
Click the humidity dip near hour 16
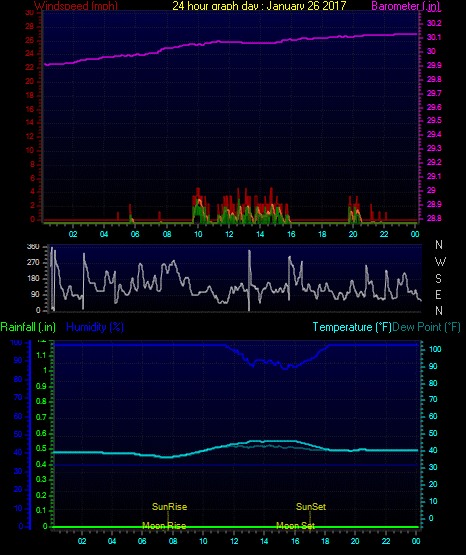pyautogui.click(x=285, y=367)
